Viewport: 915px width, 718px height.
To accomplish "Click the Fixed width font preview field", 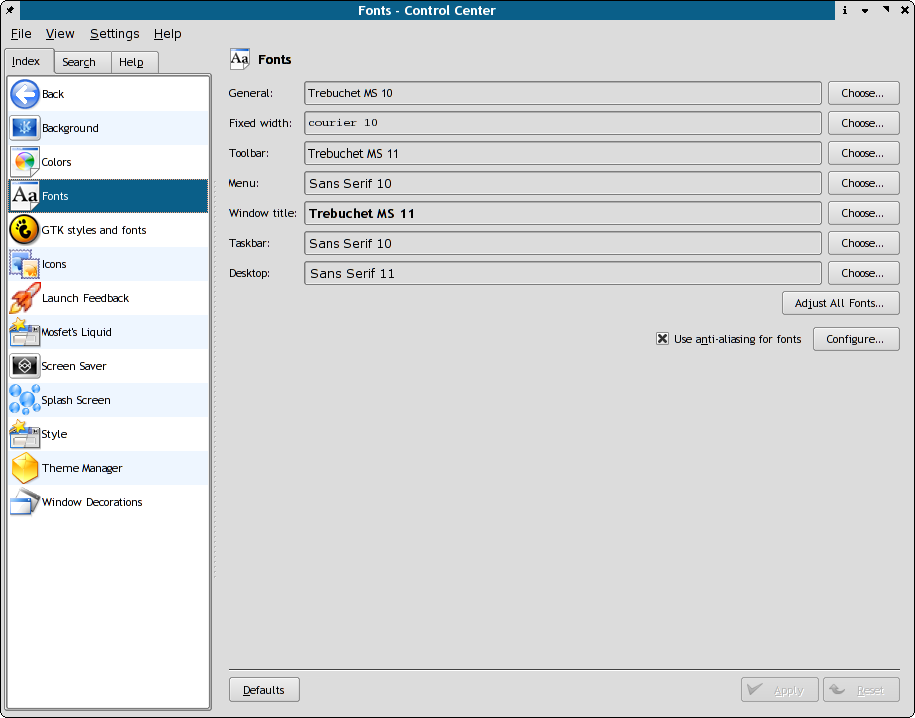I will (563, 123).
